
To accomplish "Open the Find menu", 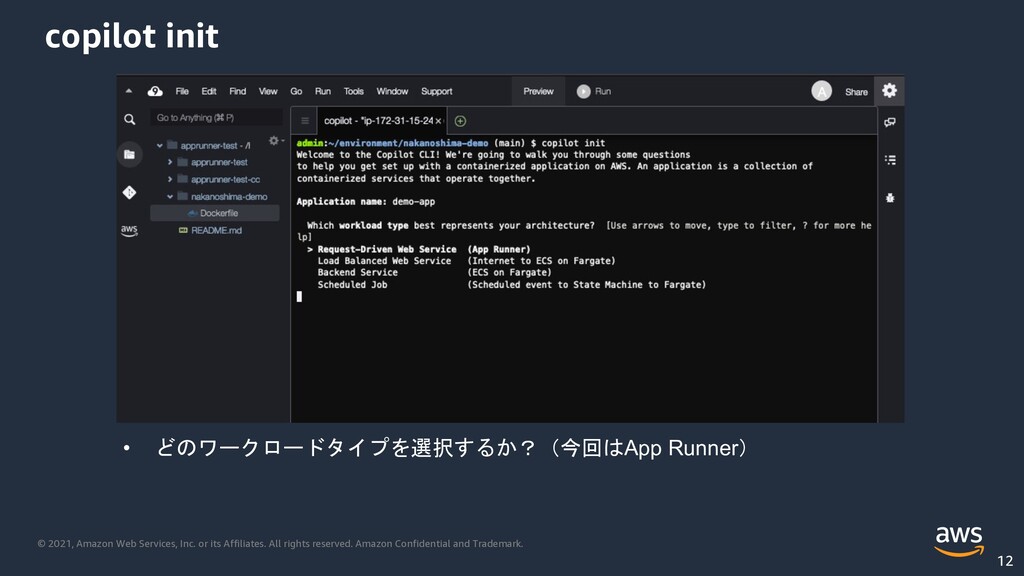I will (238, 91).
